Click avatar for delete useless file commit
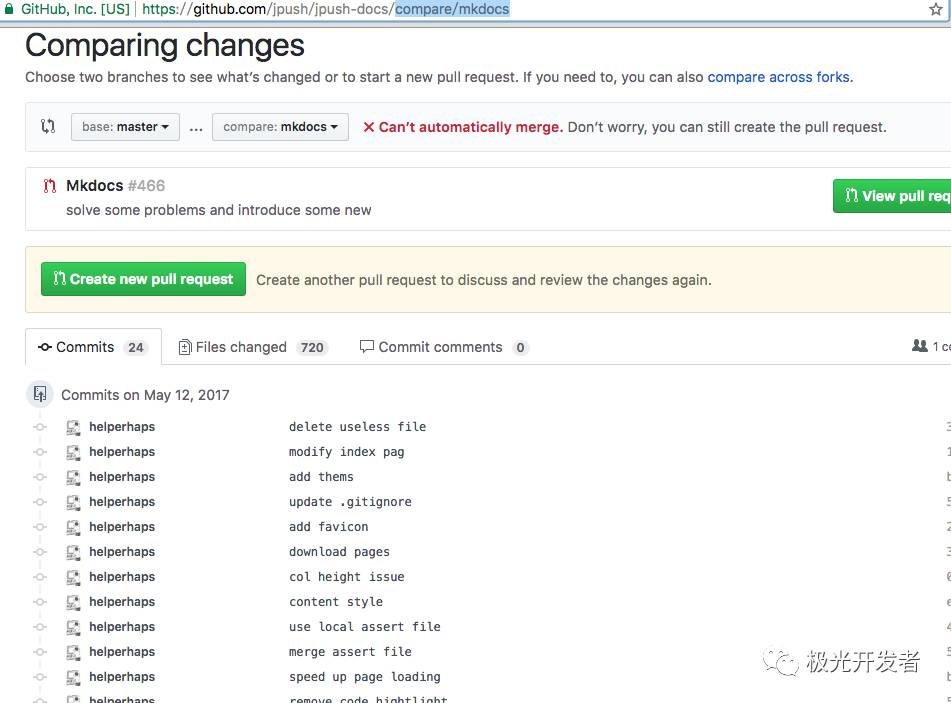This screenshot has height=703, width=951. click(73, 428)
